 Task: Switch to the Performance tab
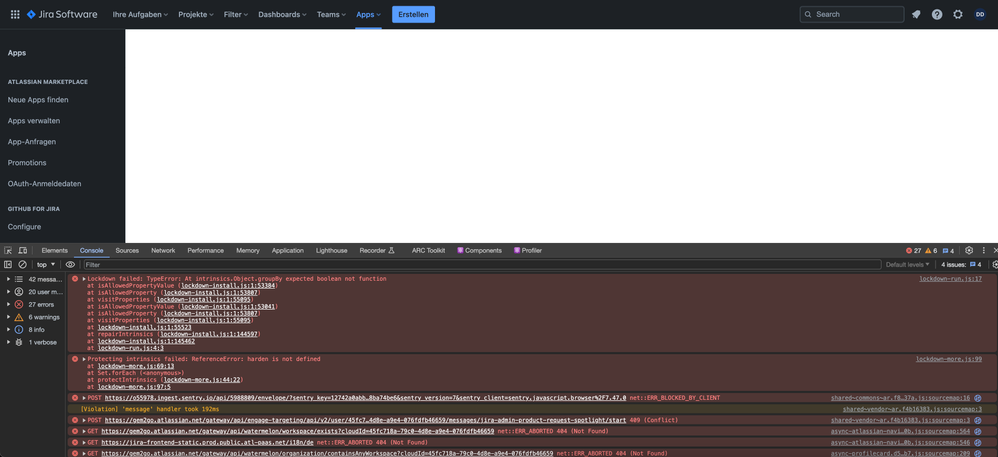tap(206, 251)
